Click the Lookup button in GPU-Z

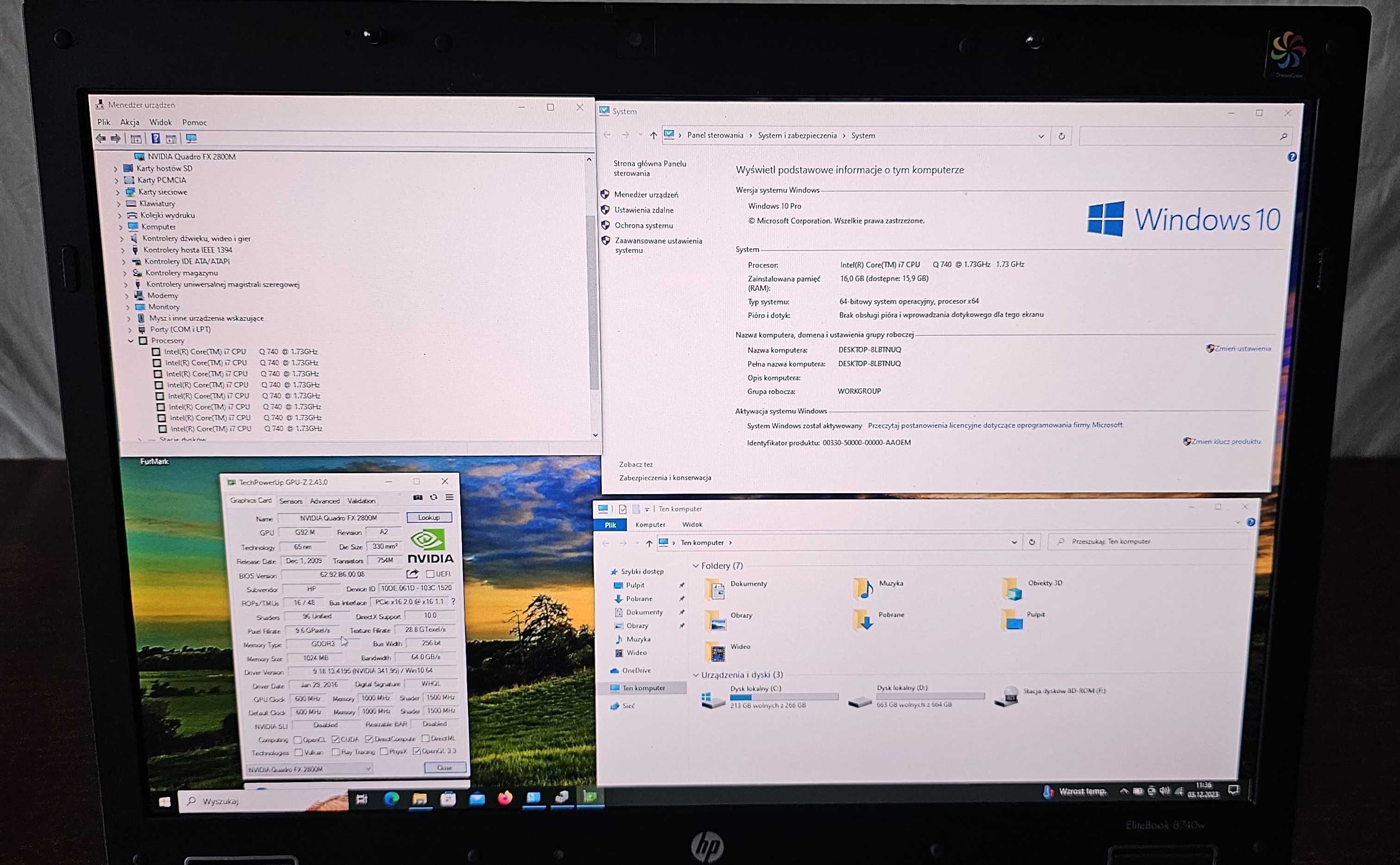[x=429, y=517]
